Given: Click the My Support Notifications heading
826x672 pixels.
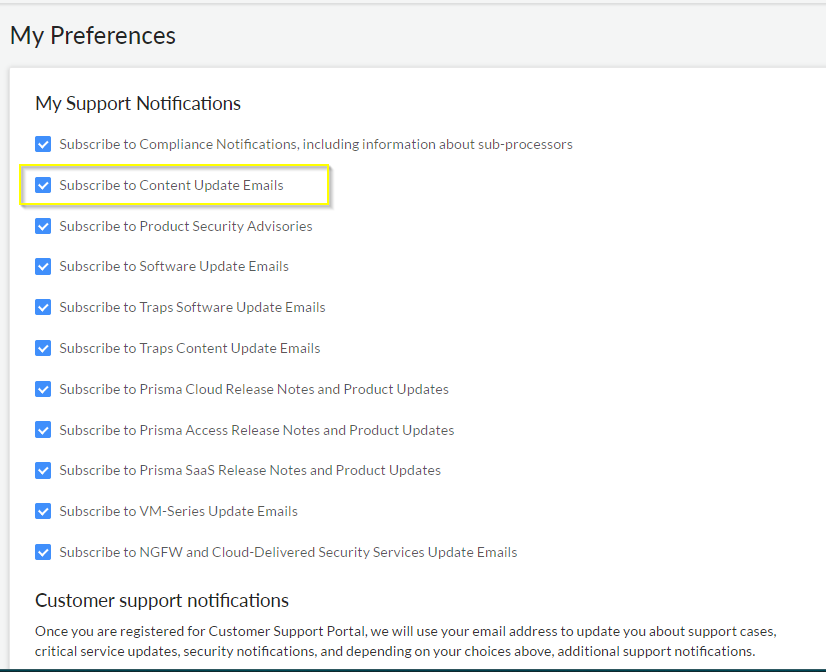Looking at the screenshot, I should coord(137,103).
